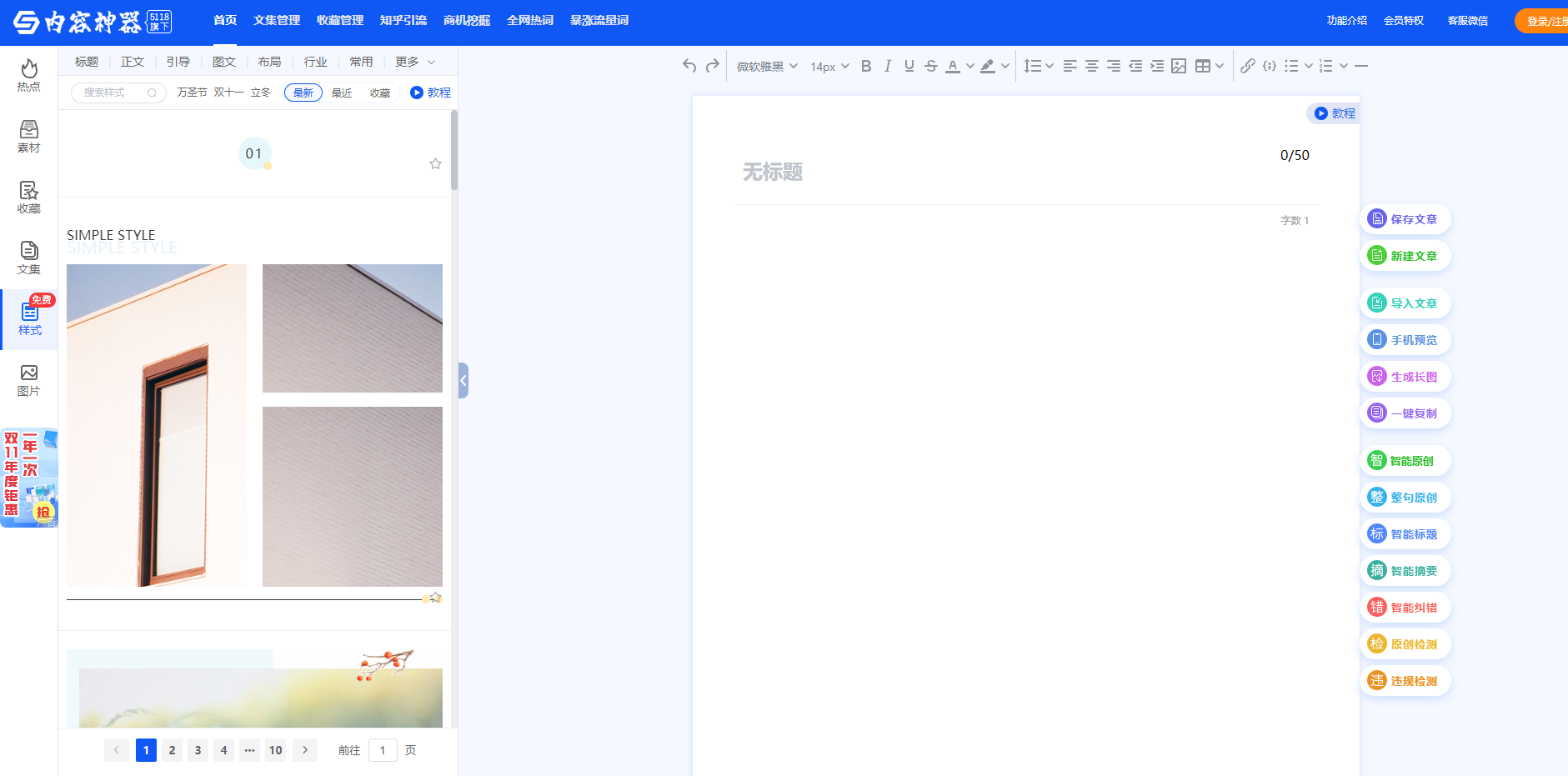
Task: Click the 智能原创 button
Action: click(1405, 461)
